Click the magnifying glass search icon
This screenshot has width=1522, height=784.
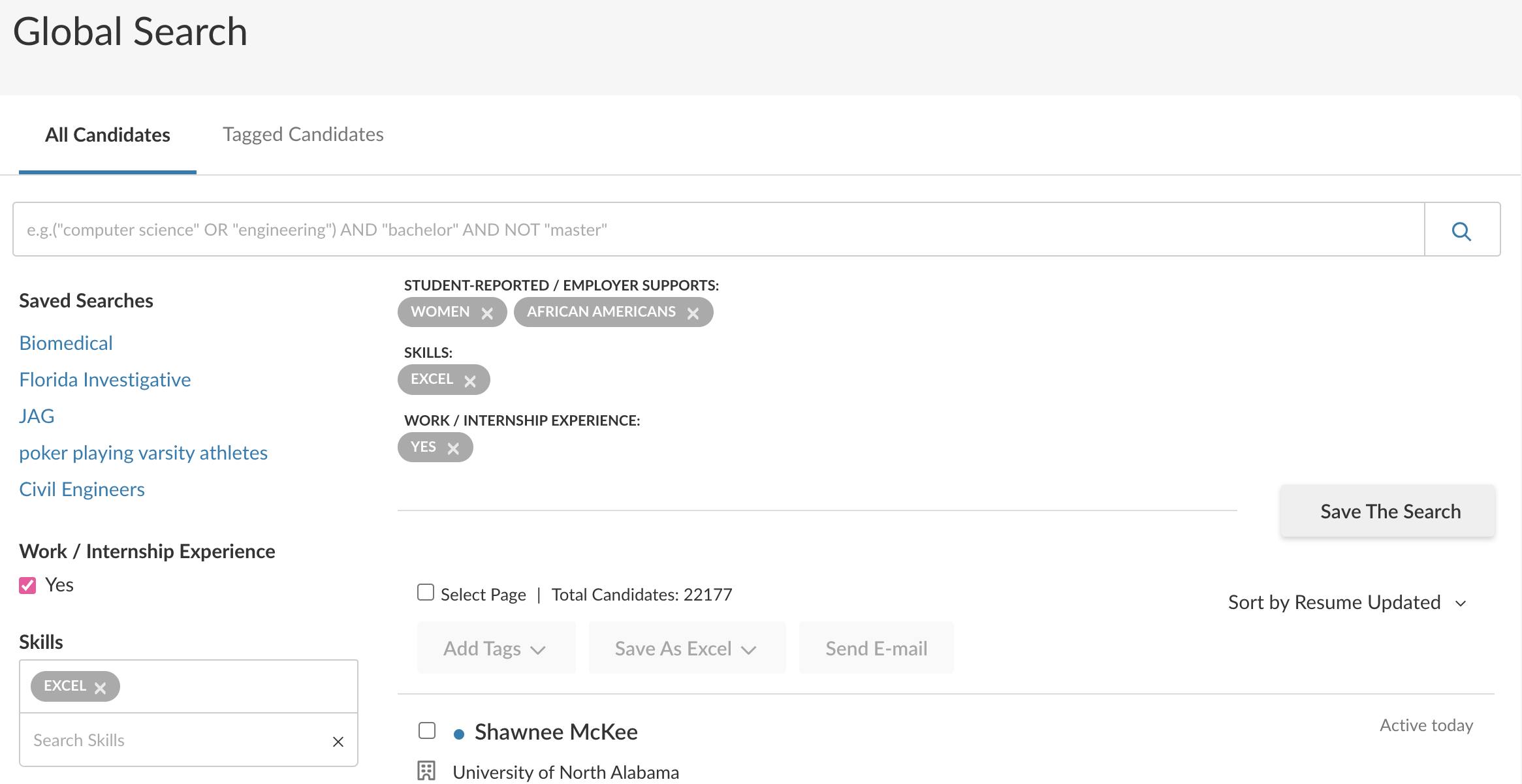point(1461,230)
